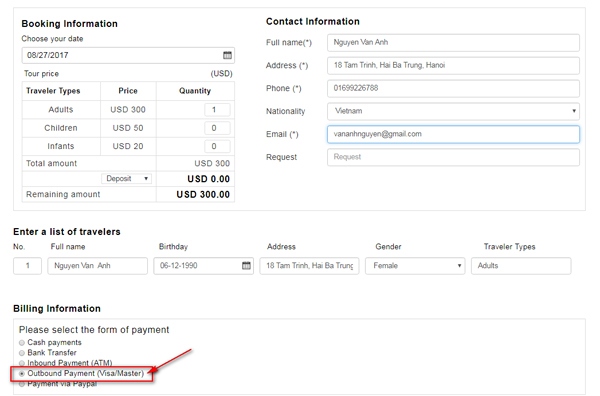This screenshot has height=396, width=600.
Task: Click the Choose your date label
Action: 52,39
